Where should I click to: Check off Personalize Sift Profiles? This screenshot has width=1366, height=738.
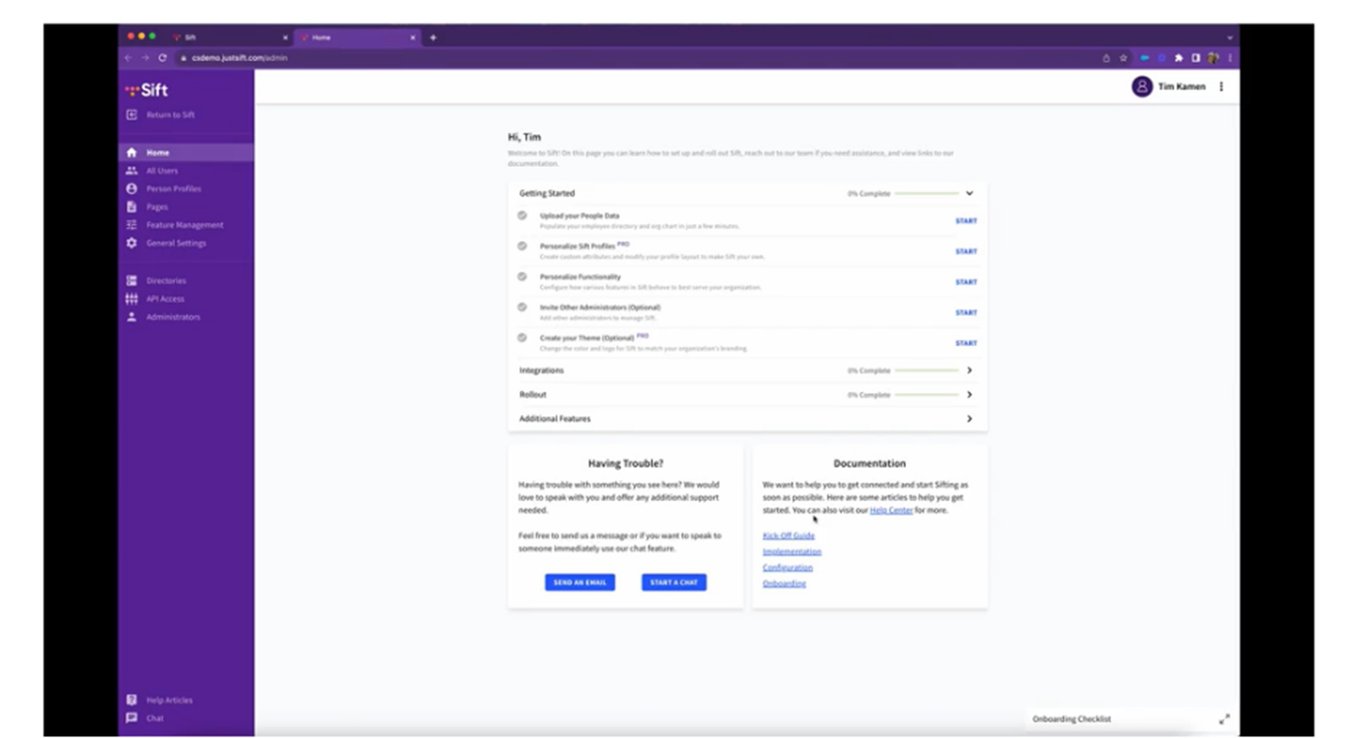pos(521,245)
